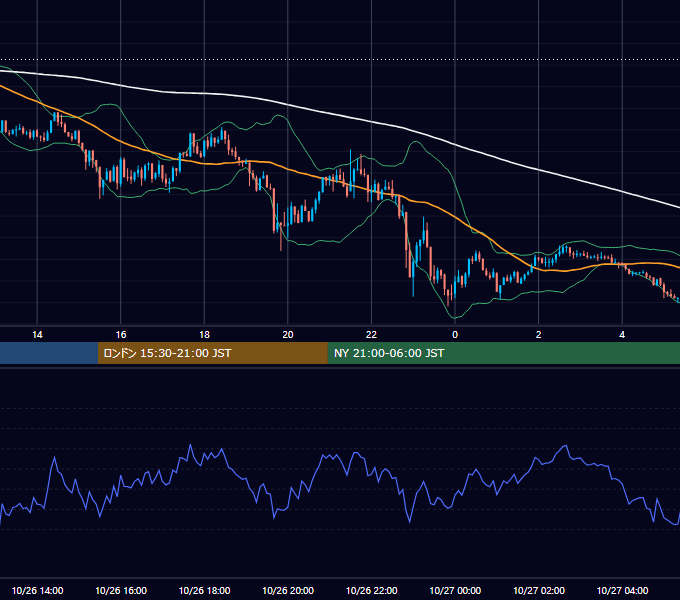Click the 0 hour label on price chart axis
680x600 pixels.
455,335
